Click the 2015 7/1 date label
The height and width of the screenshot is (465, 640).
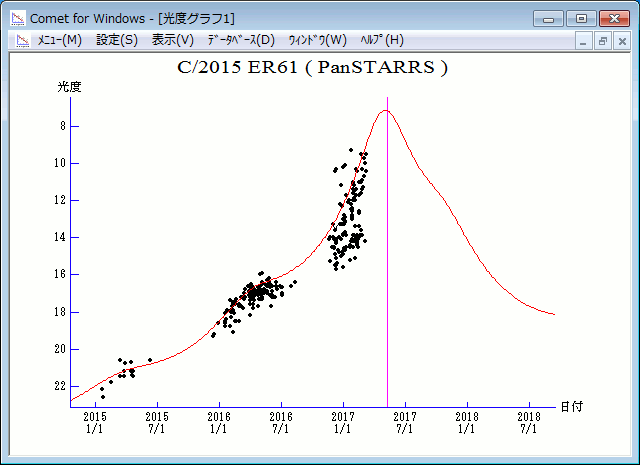click(157, 423)
